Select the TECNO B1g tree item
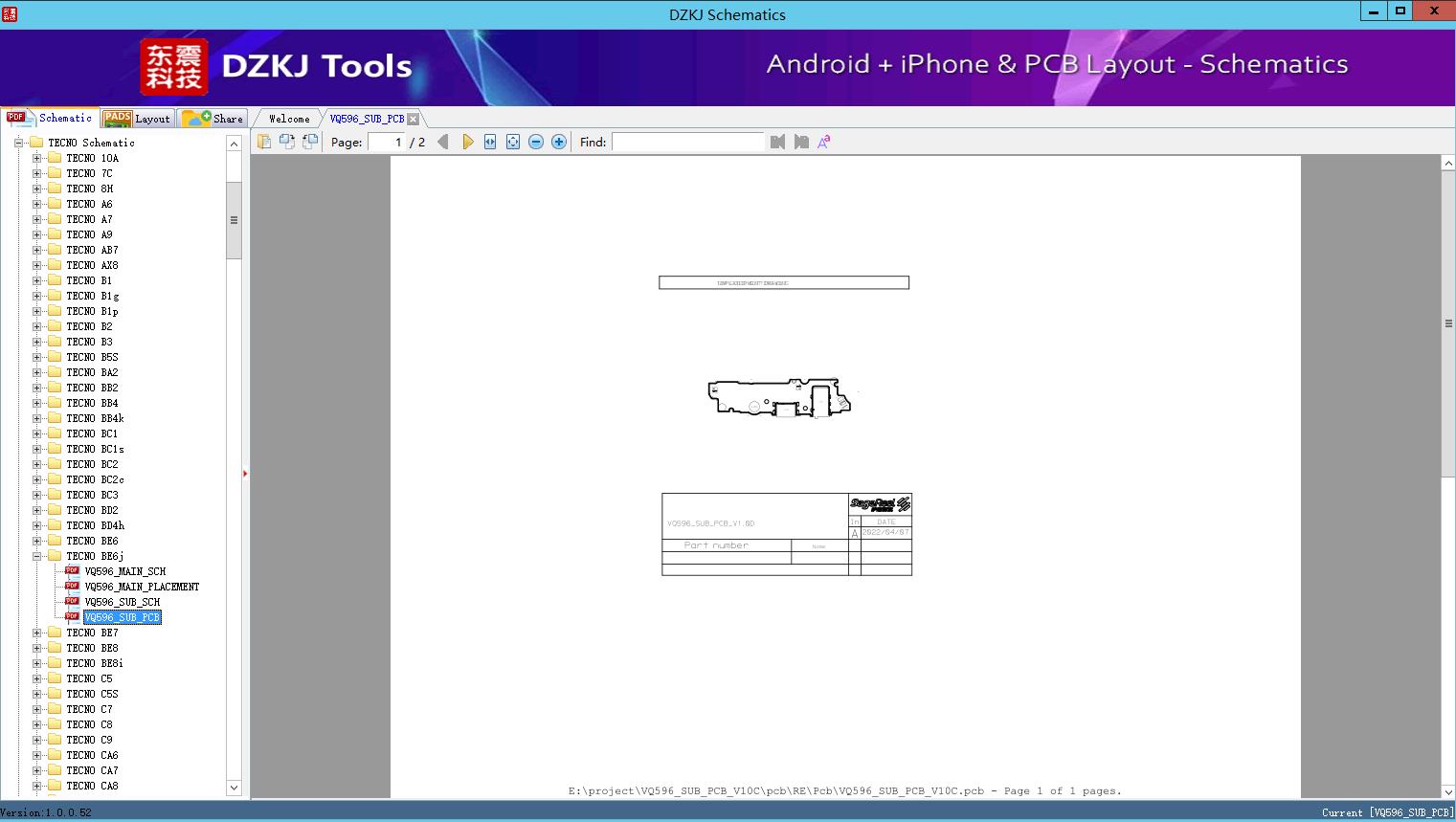The image size is (1456, 822). 93,296
